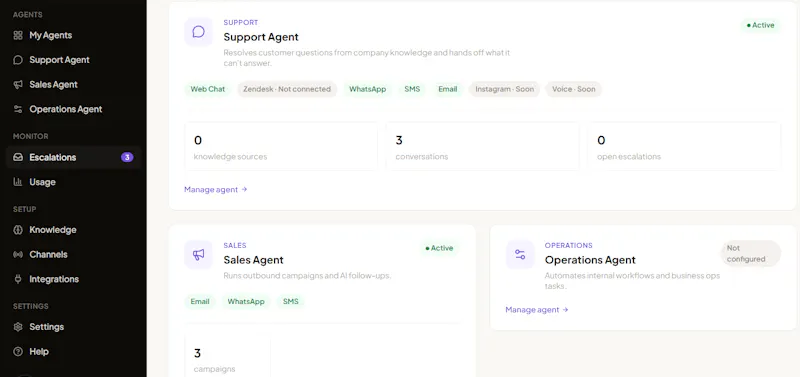800x377 pixels.
Task: Click the Operations Agent card title
Action: pos(590,260)
